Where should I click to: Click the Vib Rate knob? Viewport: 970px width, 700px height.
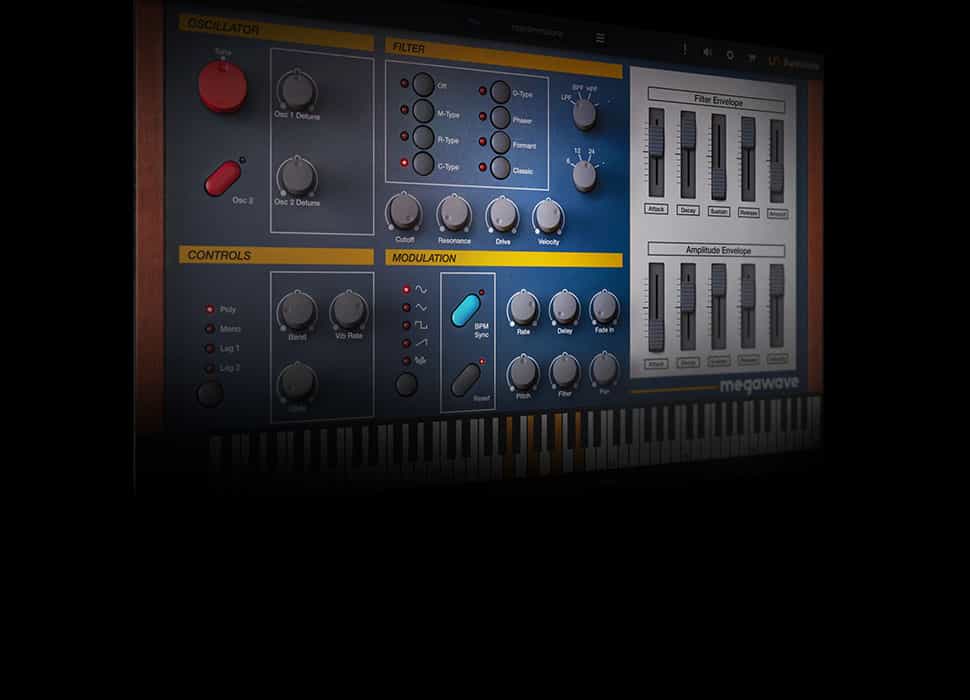349,310
